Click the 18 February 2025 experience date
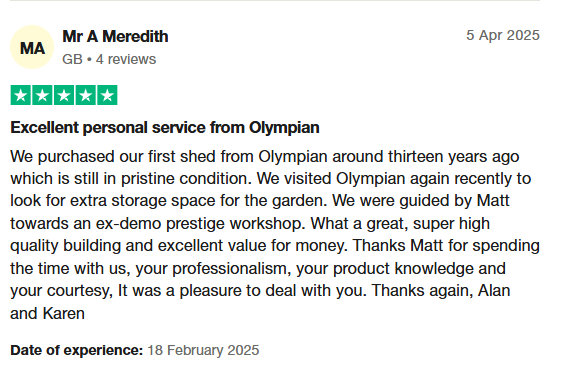 click(x=203, y=350)
